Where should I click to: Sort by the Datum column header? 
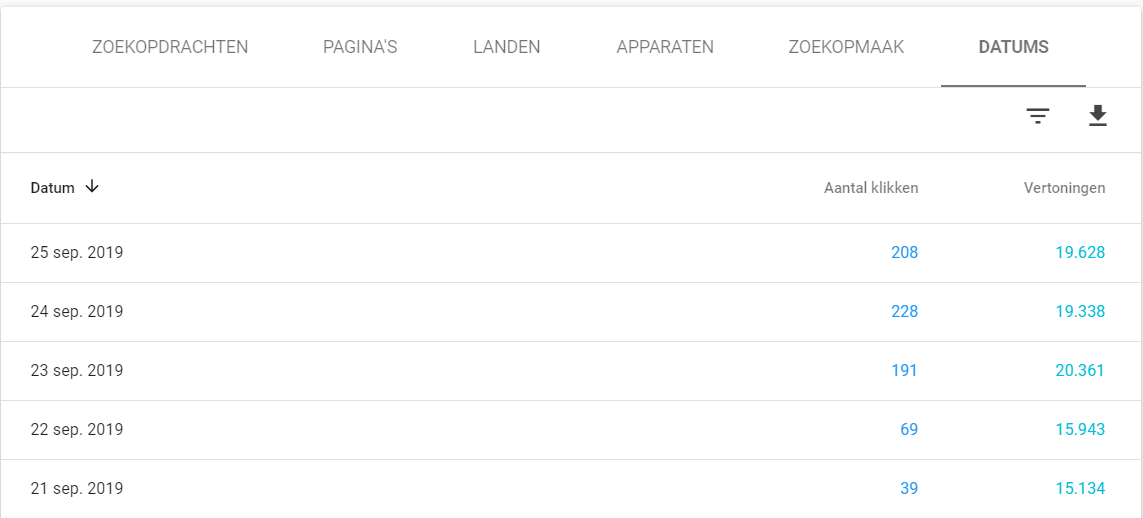(53, 188)
